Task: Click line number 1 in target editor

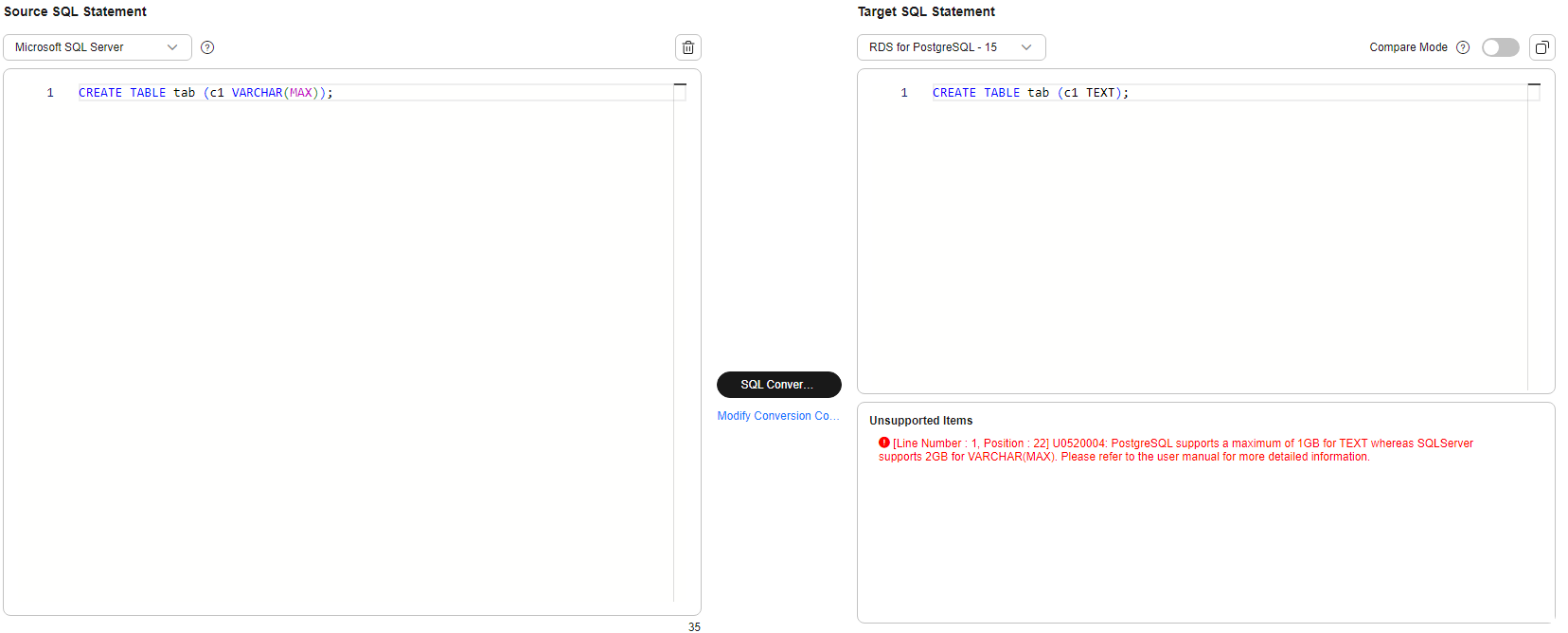Action: click(x=904, y=93)
